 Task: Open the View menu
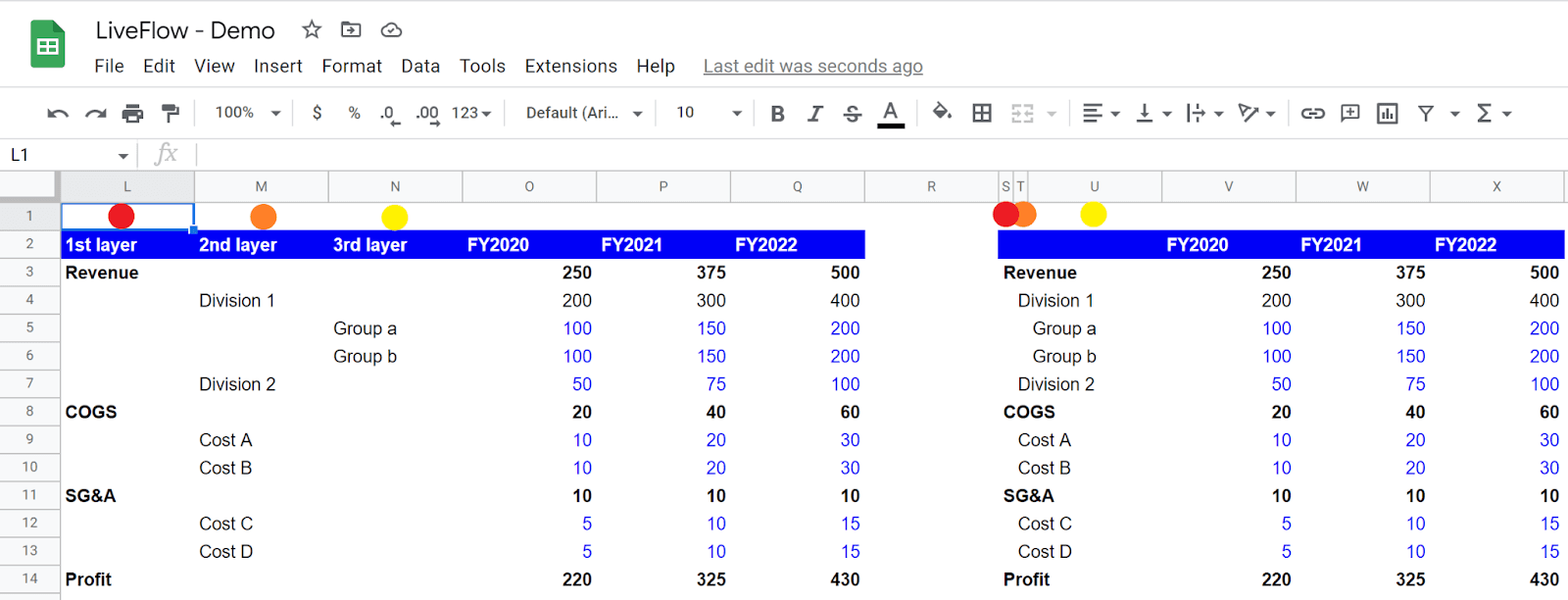pos(214,66)
